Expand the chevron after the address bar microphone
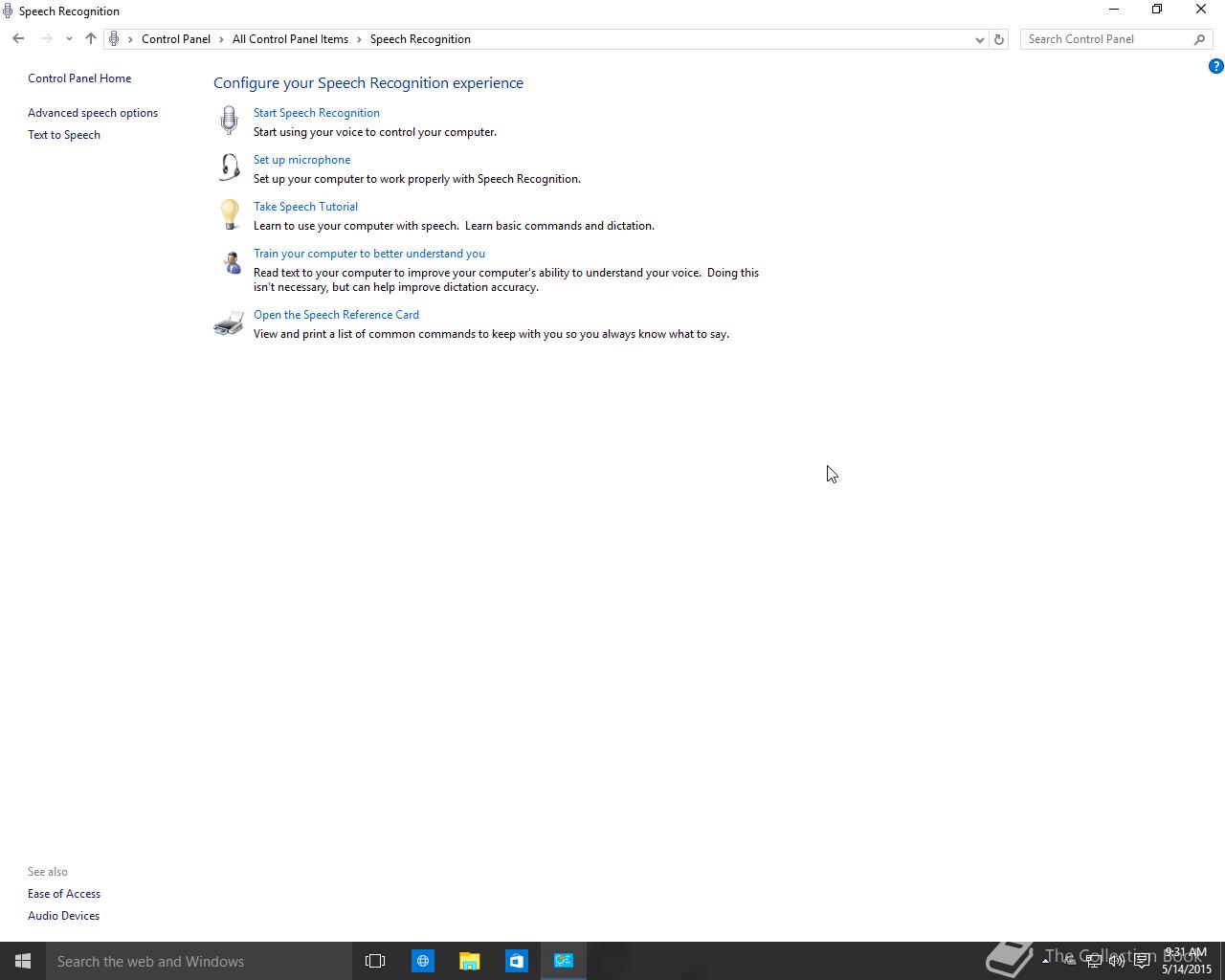 pyautogui.click(x=130, y=39)
